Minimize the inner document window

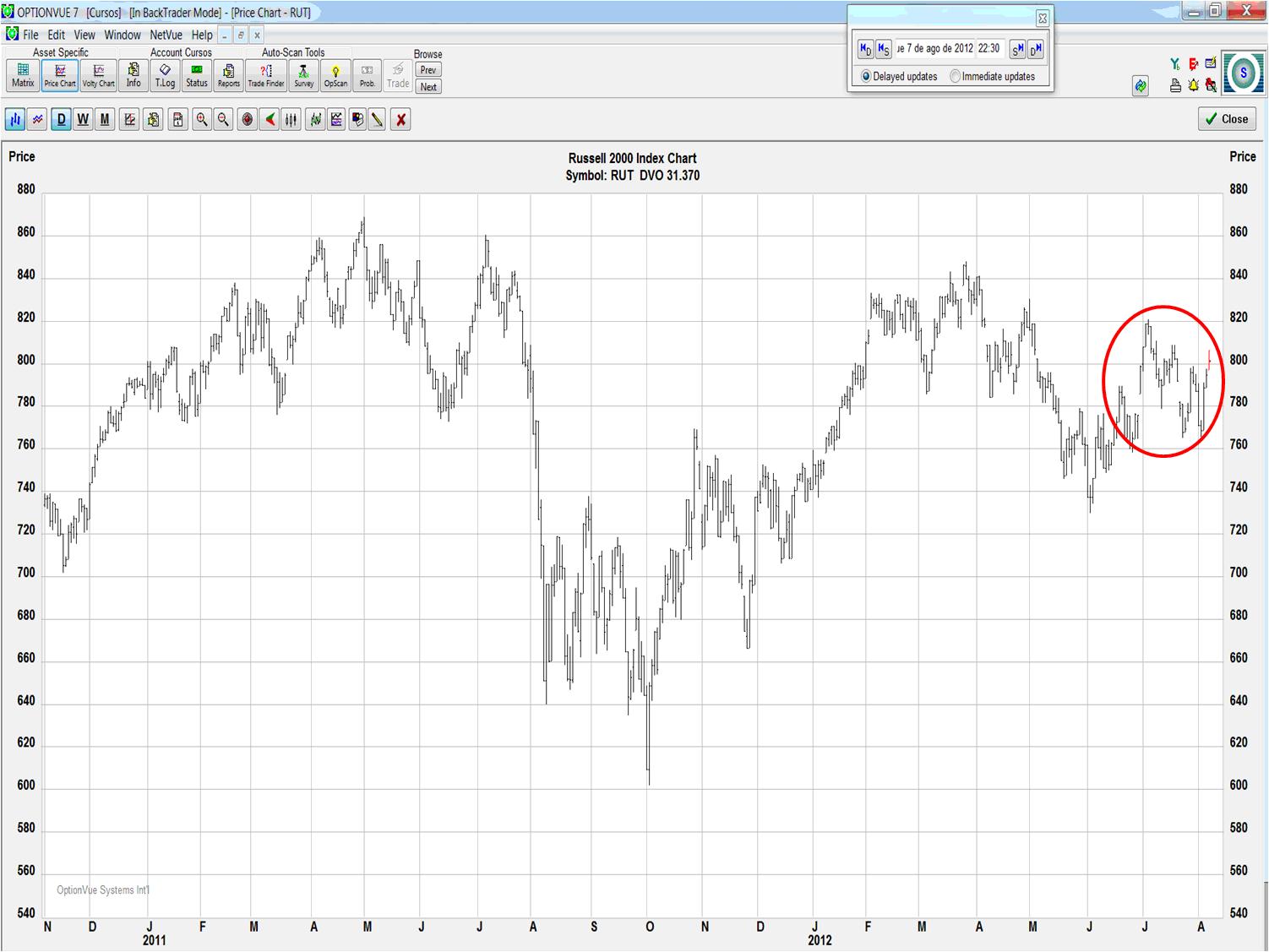[224, 35]
